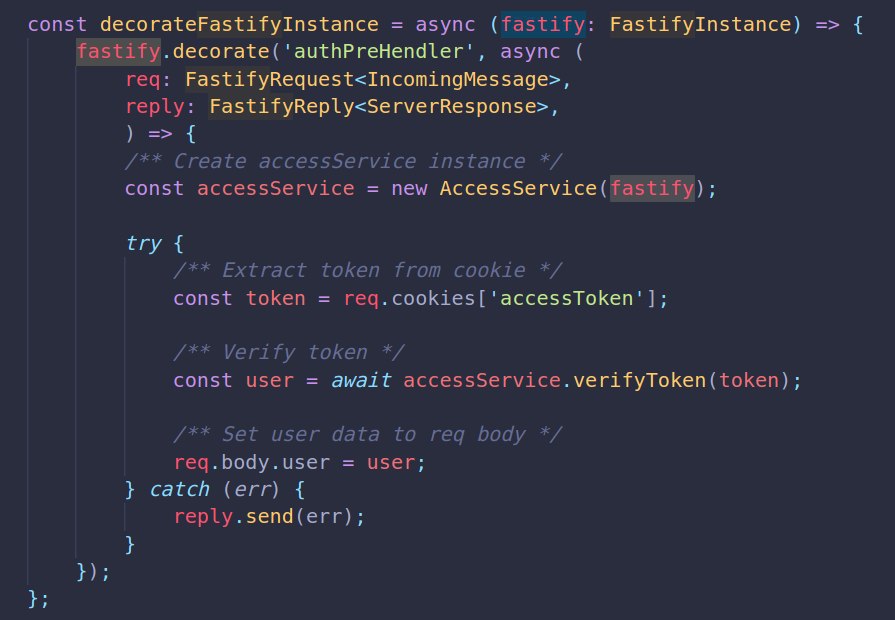The height and width of the screenshot is (620, 895).
Task: Click the IncomingMessage generic type
Action: (x=457, y=79)
